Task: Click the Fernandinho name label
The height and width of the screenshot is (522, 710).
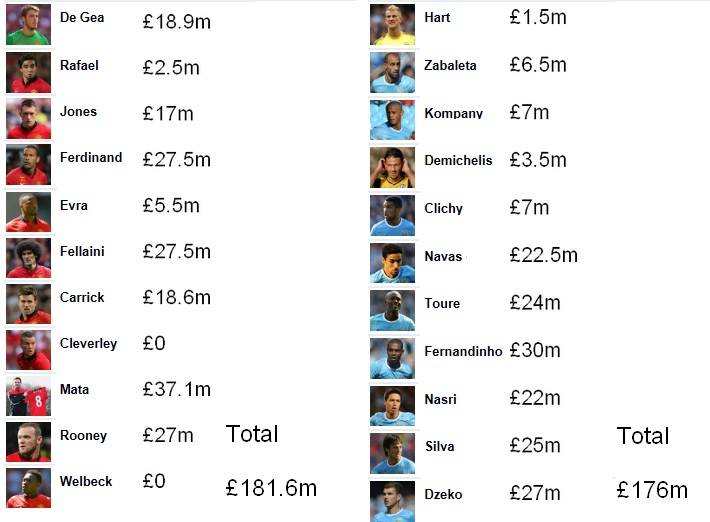Action: pos(463,351)
